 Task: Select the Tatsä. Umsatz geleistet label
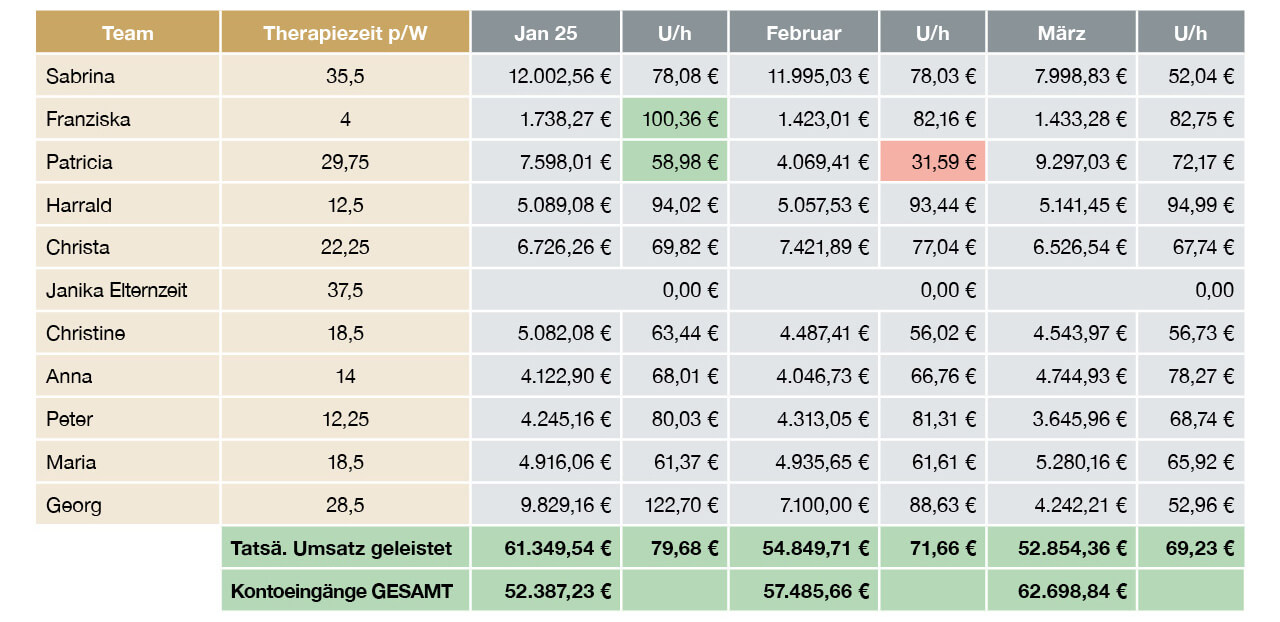pyautogui.click(x=342, y=549)
